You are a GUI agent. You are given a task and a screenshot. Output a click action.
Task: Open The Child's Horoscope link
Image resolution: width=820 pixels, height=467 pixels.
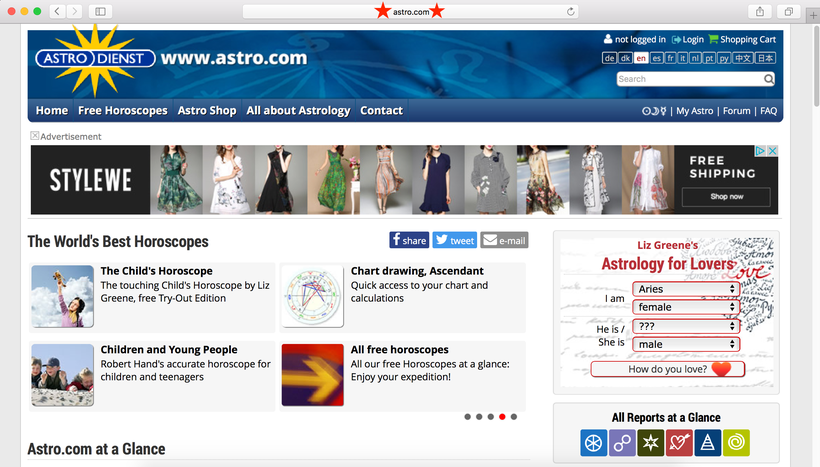pyautogui.click(x=156, y=271)
